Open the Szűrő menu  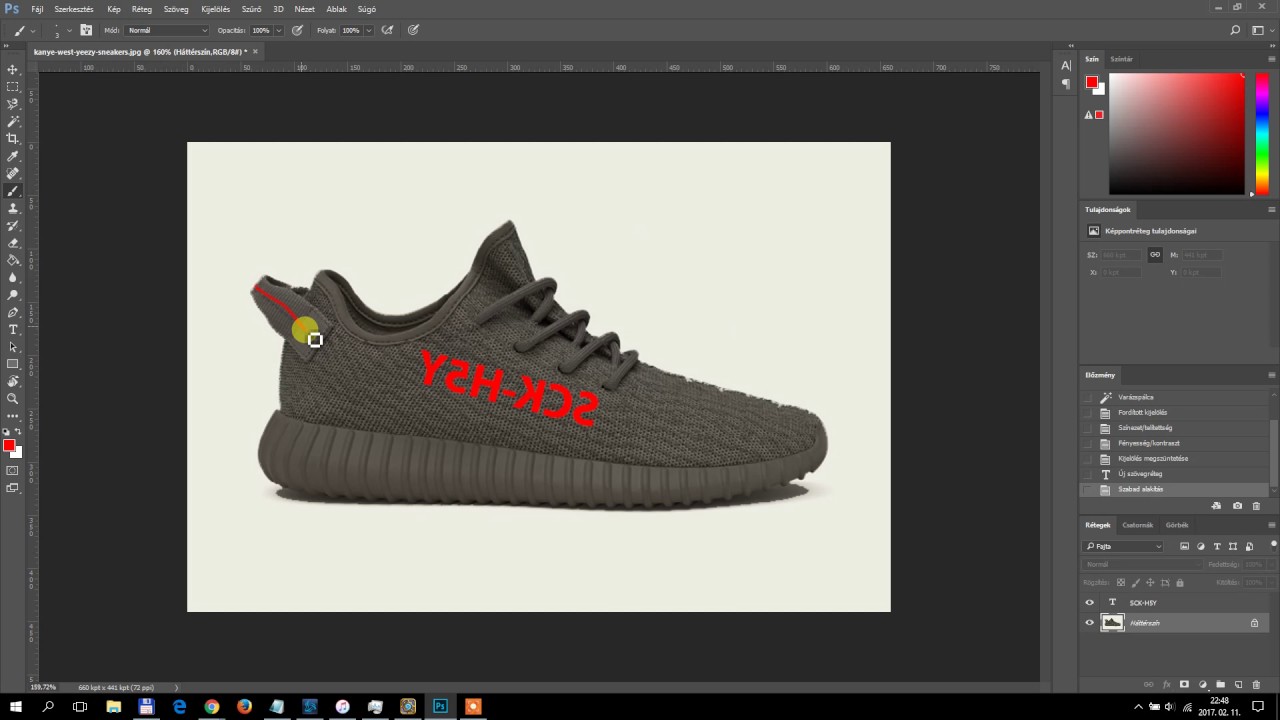pos(251,9)
